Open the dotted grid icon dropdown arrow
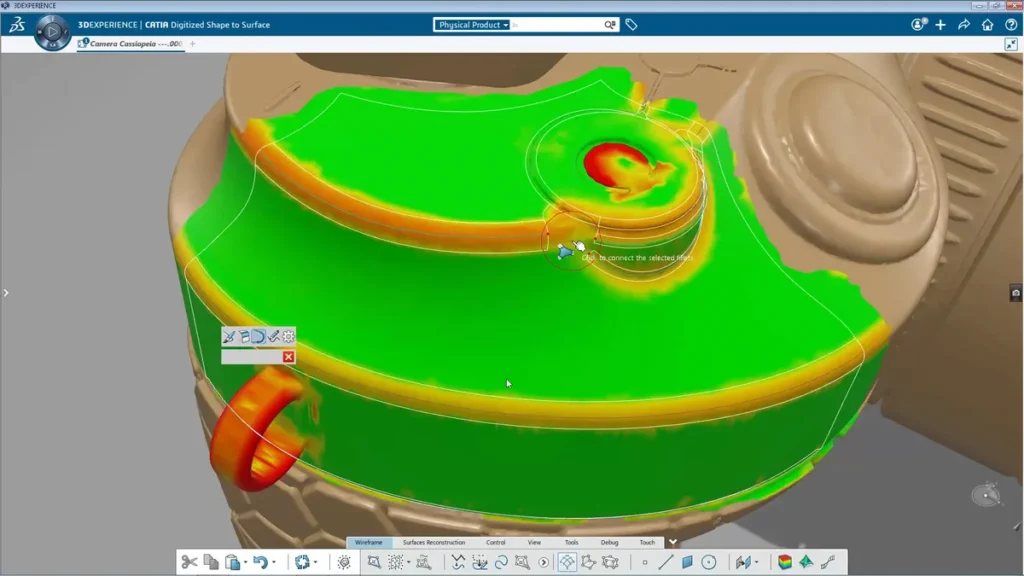 click(409, 562)
